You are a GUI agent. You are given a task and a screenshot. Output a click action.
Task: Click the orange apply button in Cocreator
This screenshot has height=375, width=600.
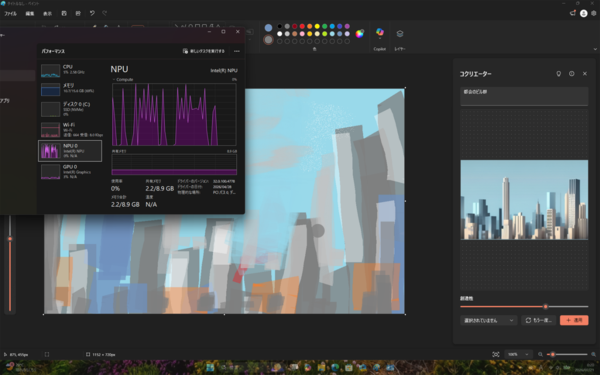(x=574, y=320)
